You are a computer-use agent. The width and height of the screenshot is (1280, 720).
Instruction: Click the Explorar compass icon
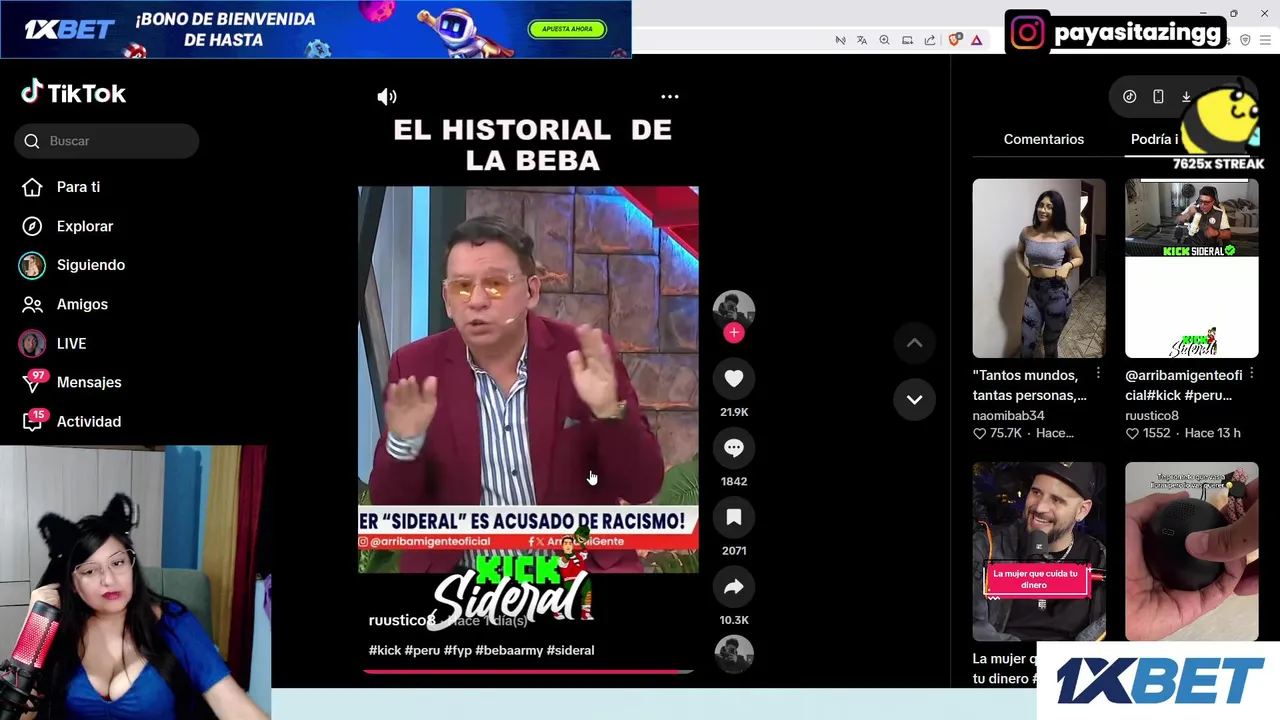32,226
